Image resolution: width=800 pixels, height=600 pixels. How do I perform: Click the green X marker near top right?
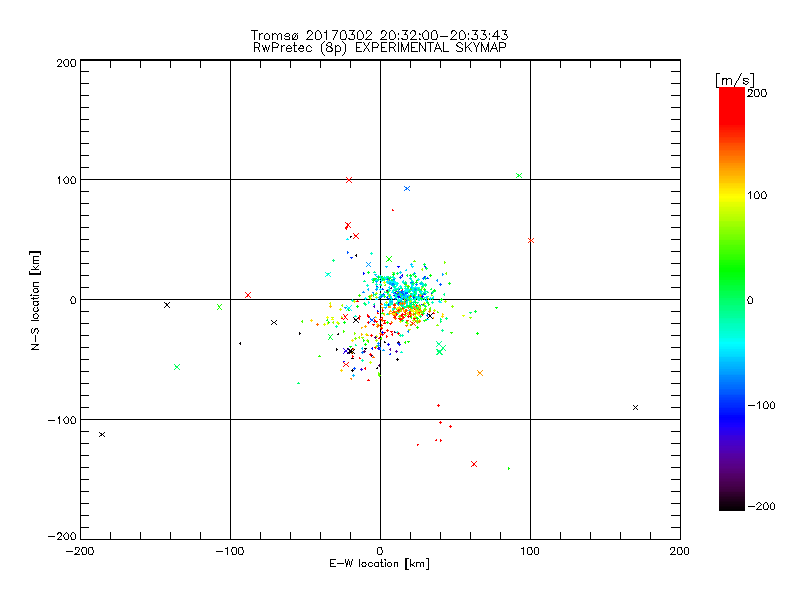pyautogui.click(x=519, y=176)
